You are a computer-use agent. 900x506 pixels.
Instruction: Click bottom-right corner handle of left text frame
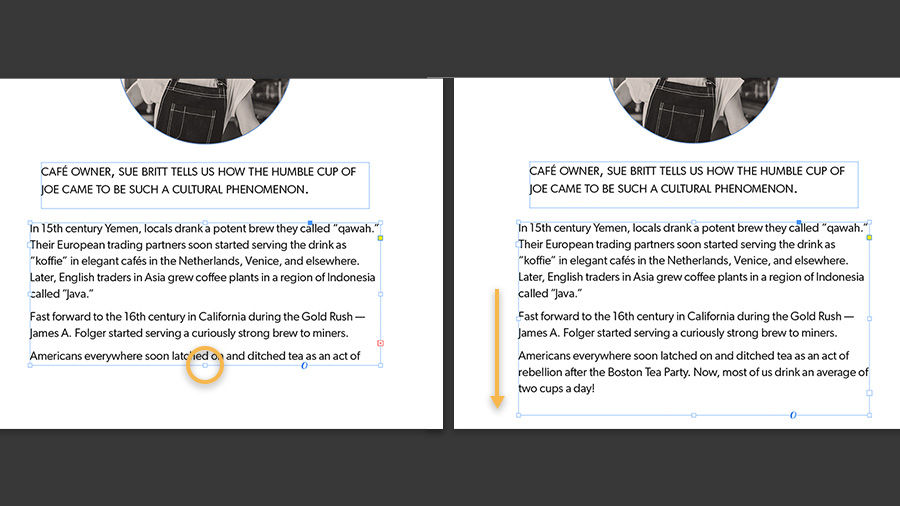(x=381, y=365)
